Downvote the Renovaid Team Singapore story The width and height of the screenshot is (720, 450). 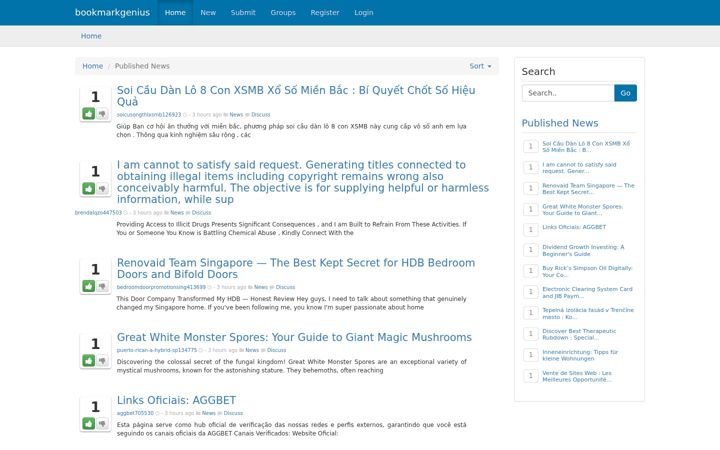tap(102, 286)
